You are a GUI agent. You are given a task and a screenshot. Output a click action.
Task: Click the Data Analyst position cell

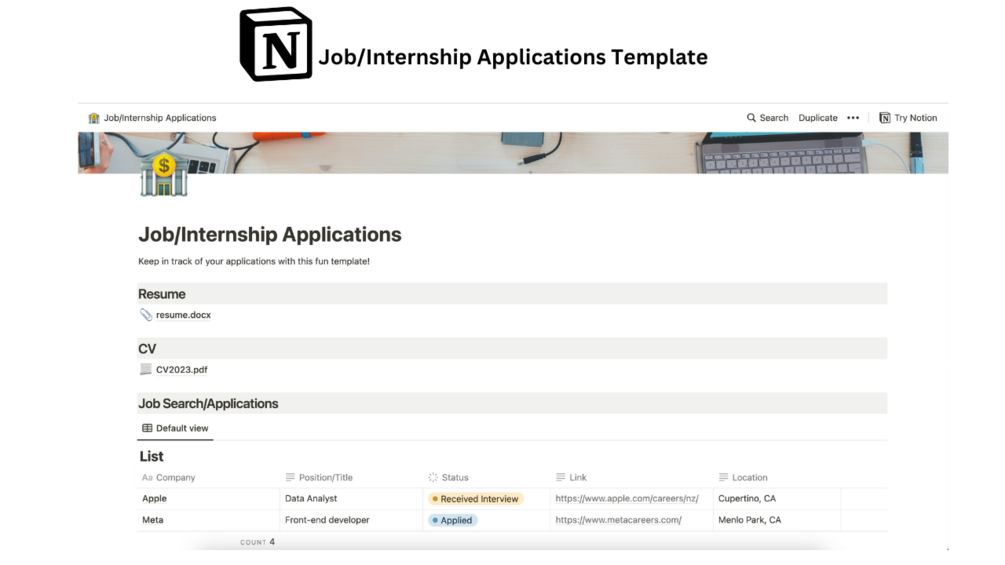point(311,499)
